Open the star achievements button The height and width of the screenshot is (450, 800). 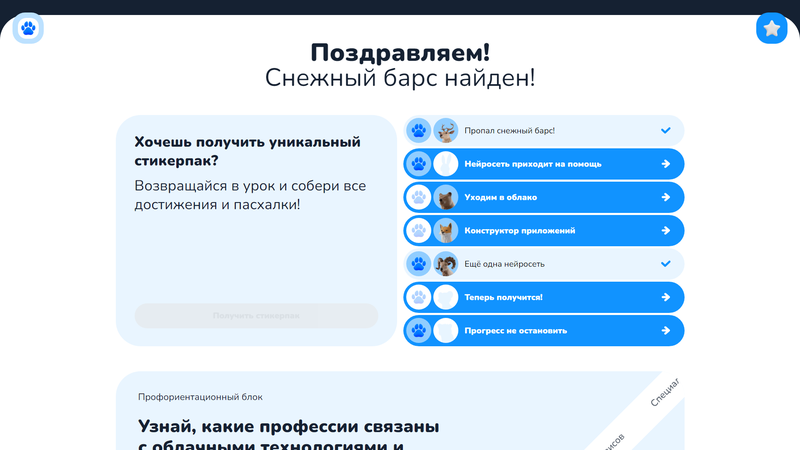tap(772, 29)
